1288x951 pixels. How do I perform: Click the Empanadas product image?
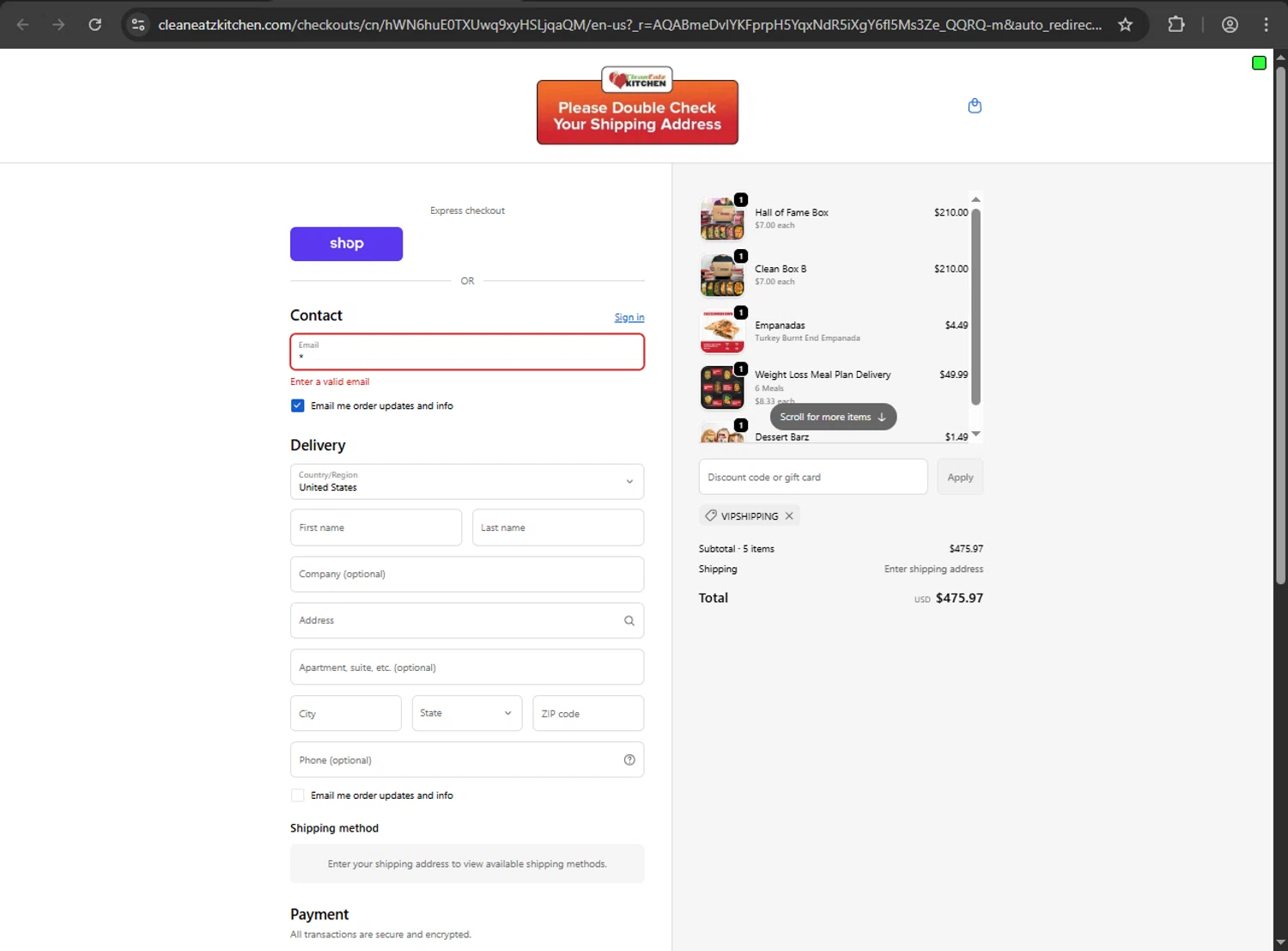click(722, 332)
